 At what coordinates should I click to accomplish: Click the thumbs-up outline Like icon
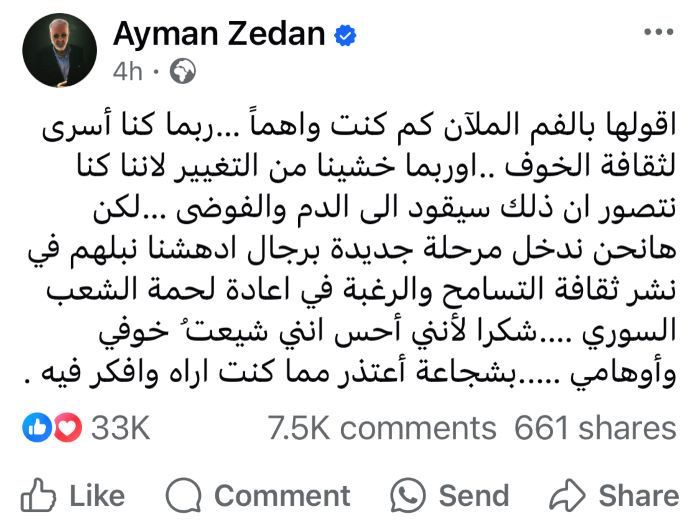click(38, 495)
